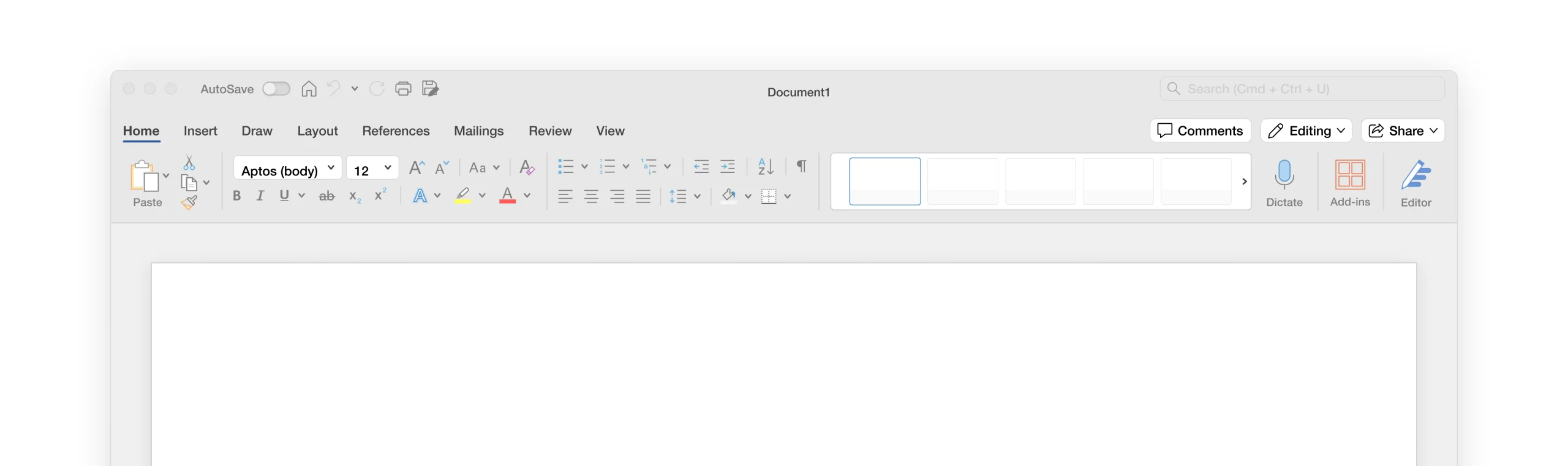Viewport: 1568px width, 466px height.
Task: Show paragraph marks with pilcrow icon
Action: [x=801, y=166]
